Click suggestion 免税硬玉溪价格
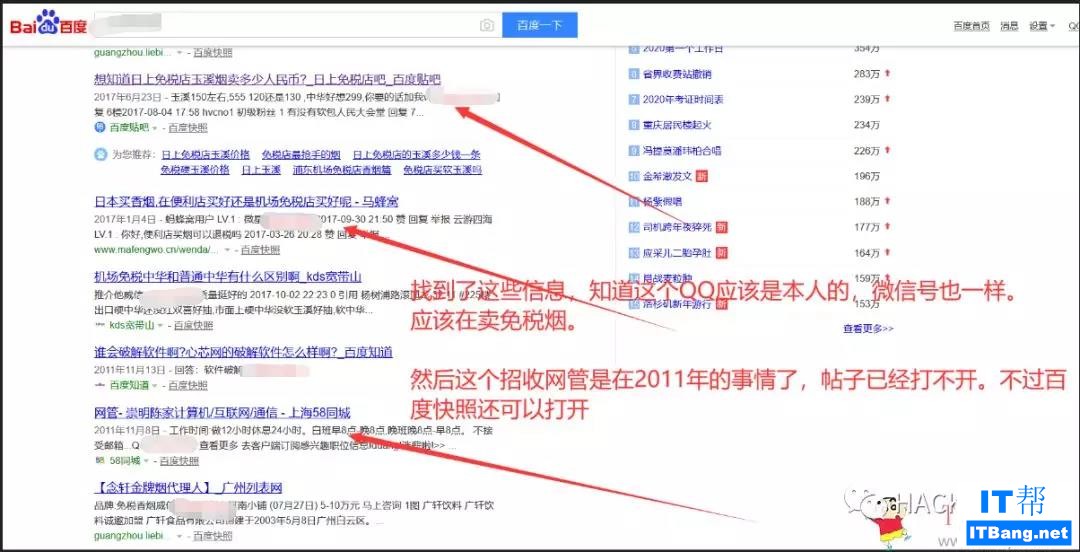 pyautogui.click(x=195, y=170)
